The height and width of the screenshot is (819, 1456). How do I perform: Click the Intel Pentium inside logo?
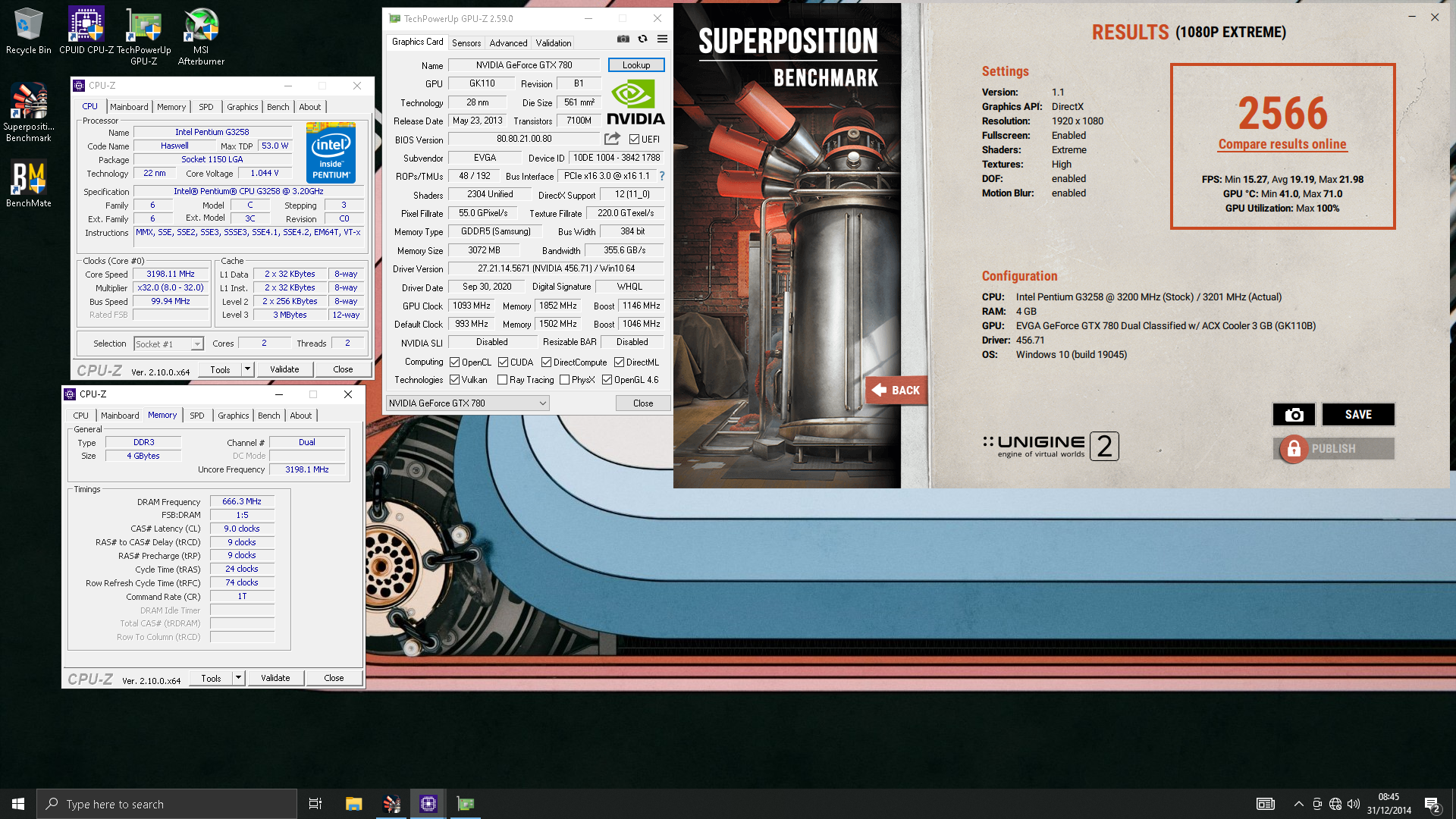click(331, 152)
